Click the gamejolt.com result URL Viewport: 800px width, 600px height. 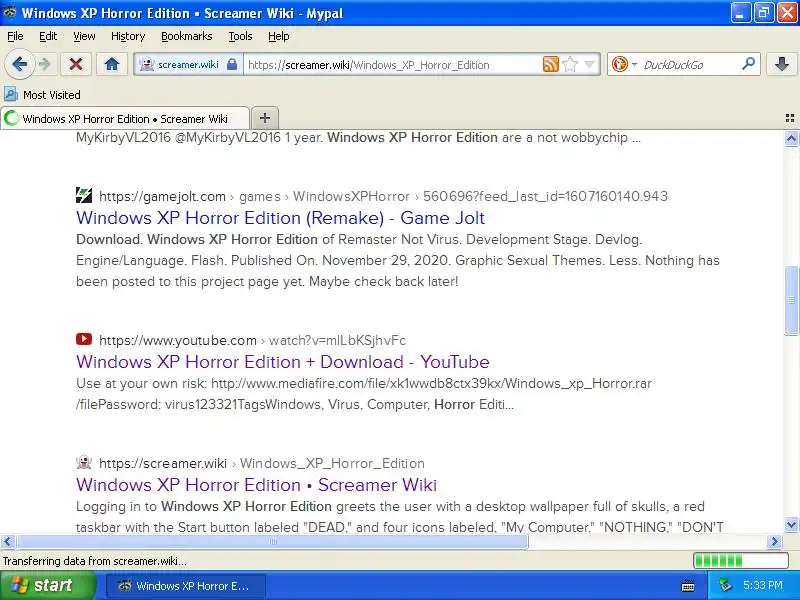tap(383, 196)
